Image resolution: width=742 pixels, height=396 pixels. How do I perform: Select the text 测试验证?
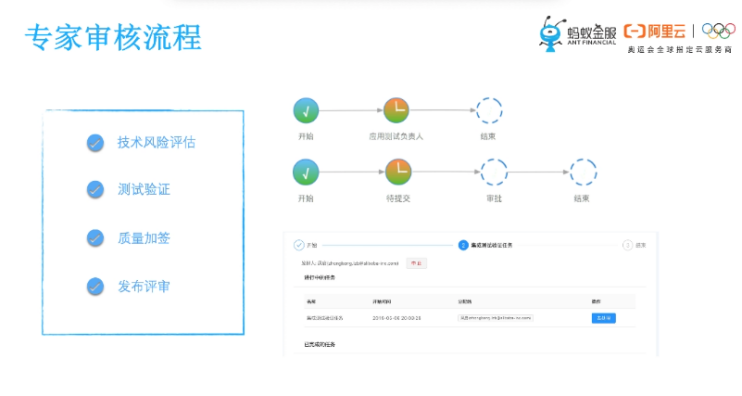point(144,190)
